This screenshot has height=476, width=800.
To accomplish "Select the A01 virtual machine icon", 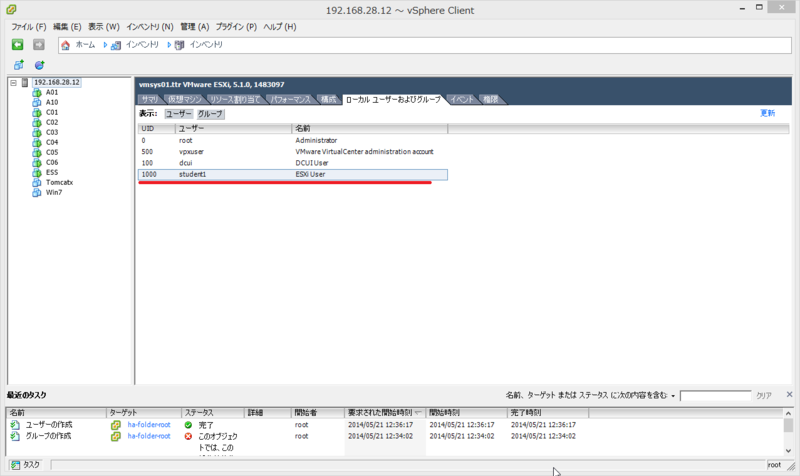I will (37, 92).
